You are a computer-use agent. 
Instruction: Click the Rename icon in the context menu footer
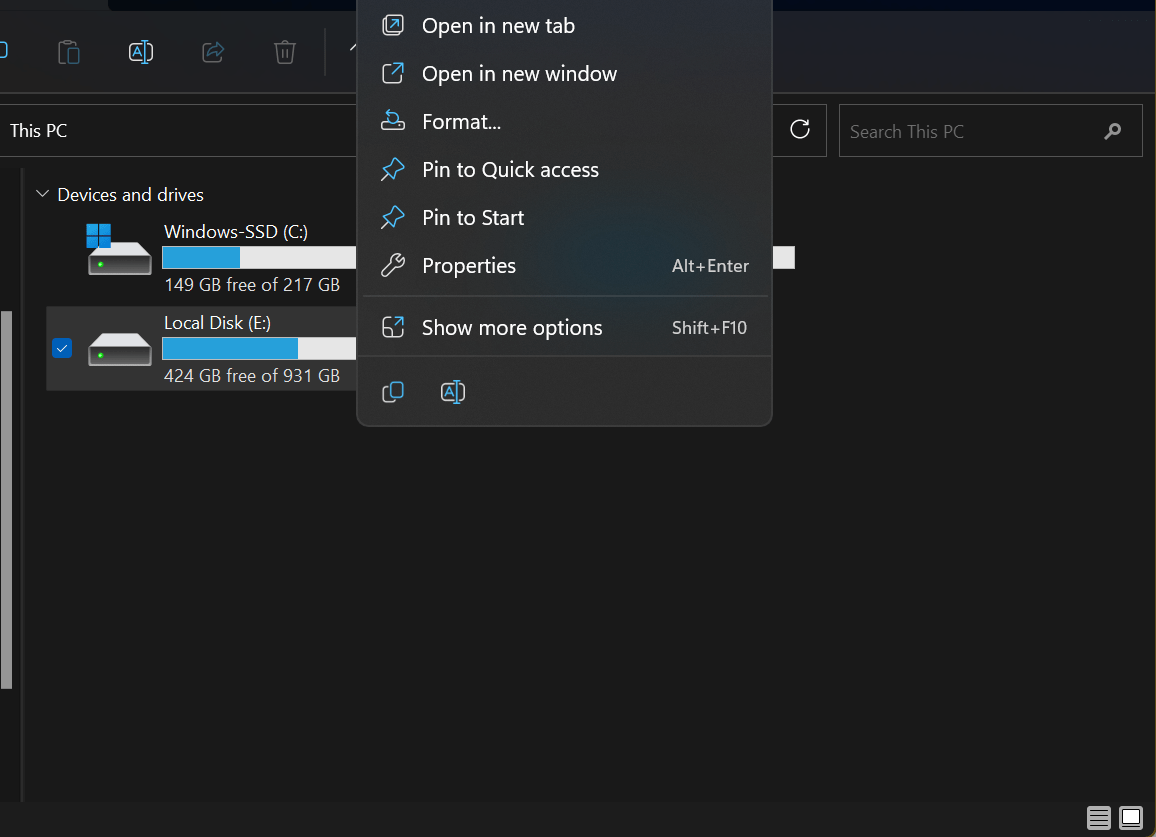pos(453,391)
